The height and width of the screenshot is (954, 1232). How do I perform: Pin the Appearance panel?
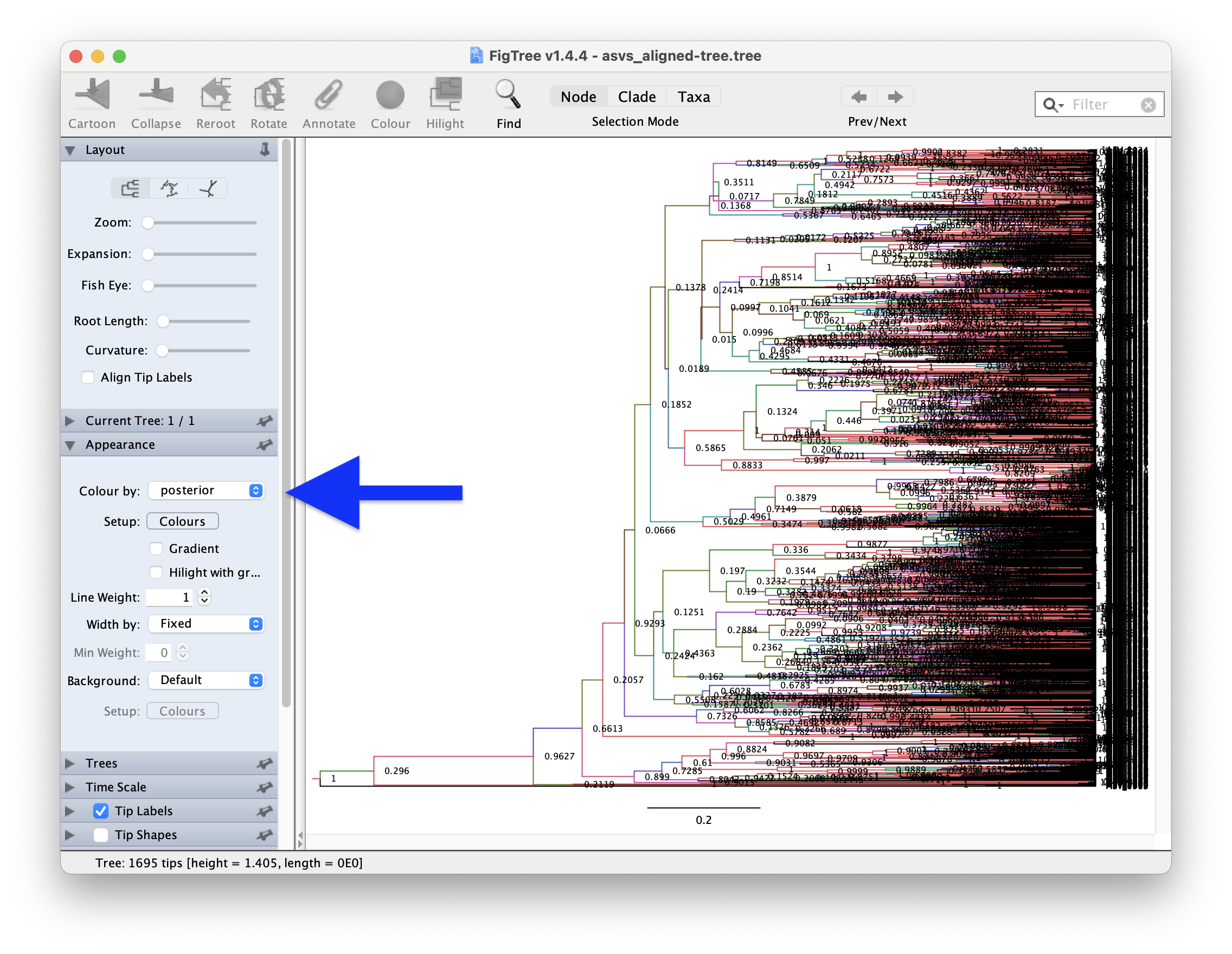[x=265, y=445]
